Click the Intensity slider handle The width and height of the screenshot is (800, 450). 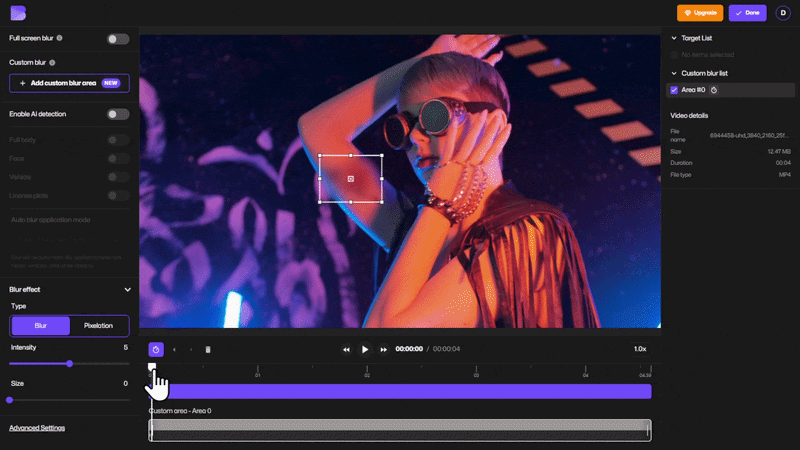tap(69, 364)
